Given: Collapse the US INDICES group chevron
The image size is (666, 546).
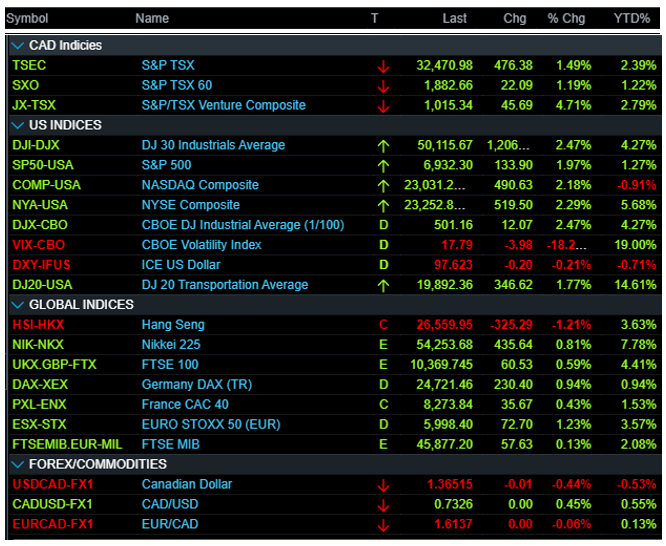Looking at the screenshot, I should tap(17, 125).
